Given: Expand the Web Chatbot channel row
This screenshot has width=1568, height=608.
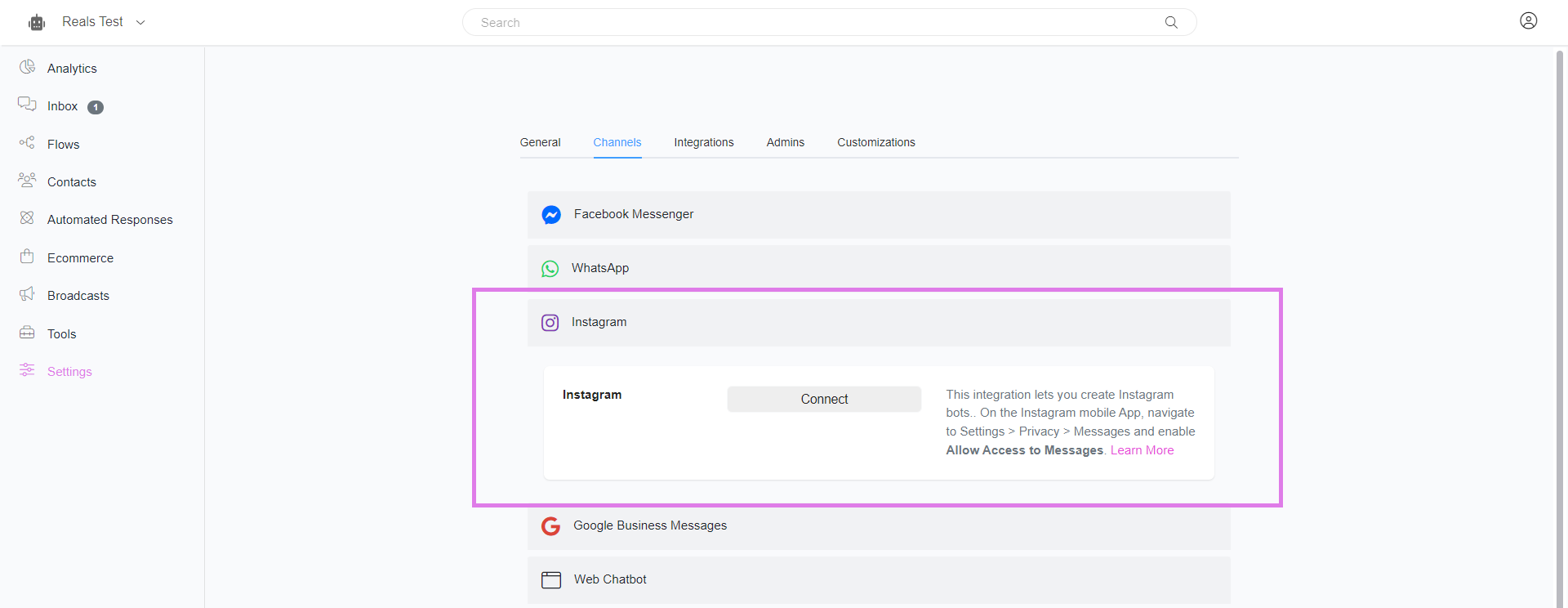Looking at the screenshot, I should [x=879, y=580].
